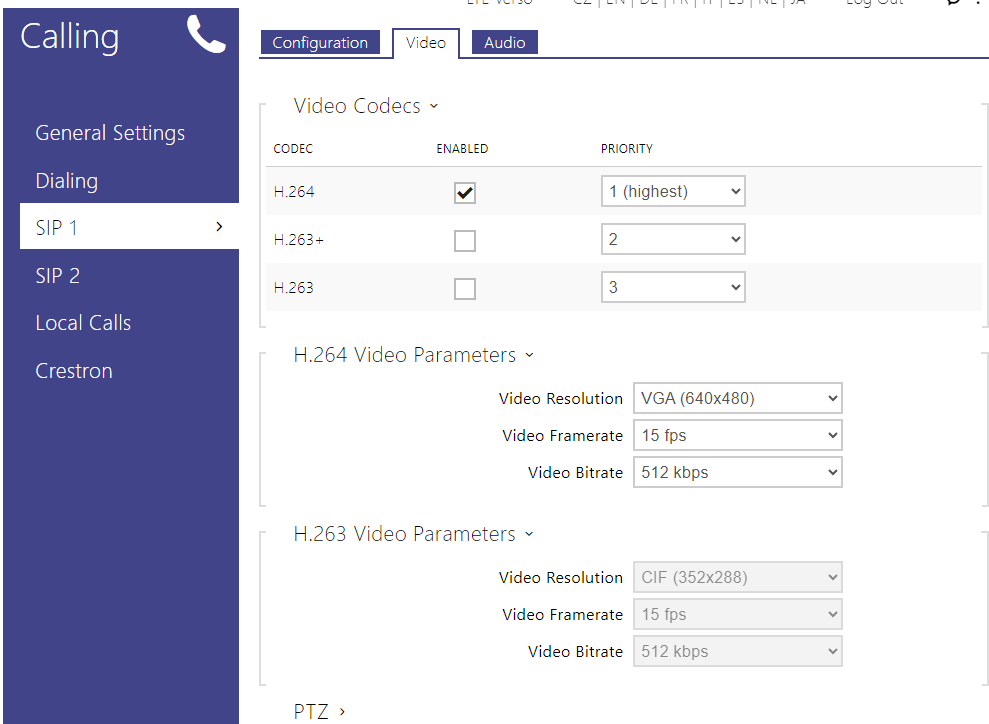Select Crestron in the sidebar

click(74, 371)
